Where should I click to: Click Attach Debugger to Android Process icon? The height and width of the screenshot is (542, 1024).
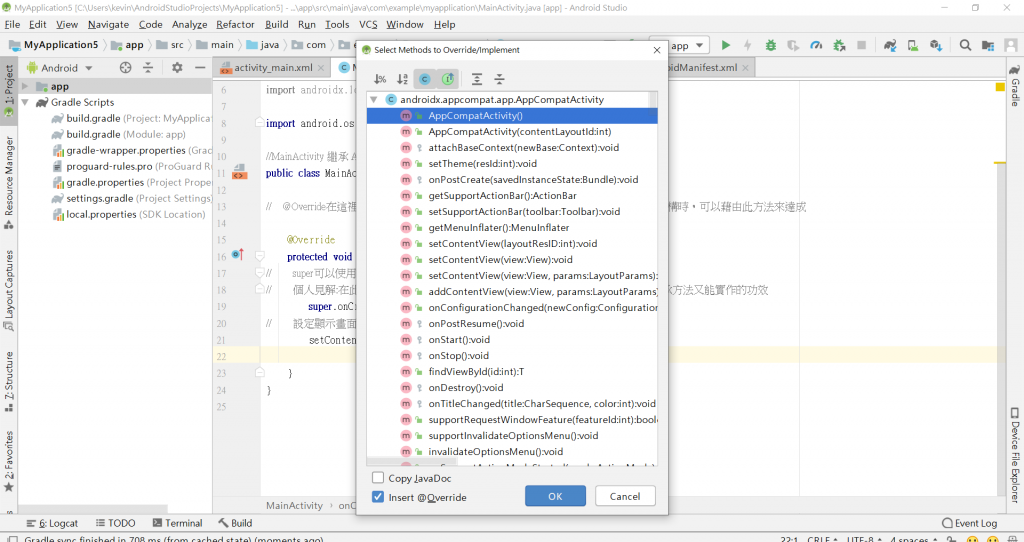pos(839,46)
